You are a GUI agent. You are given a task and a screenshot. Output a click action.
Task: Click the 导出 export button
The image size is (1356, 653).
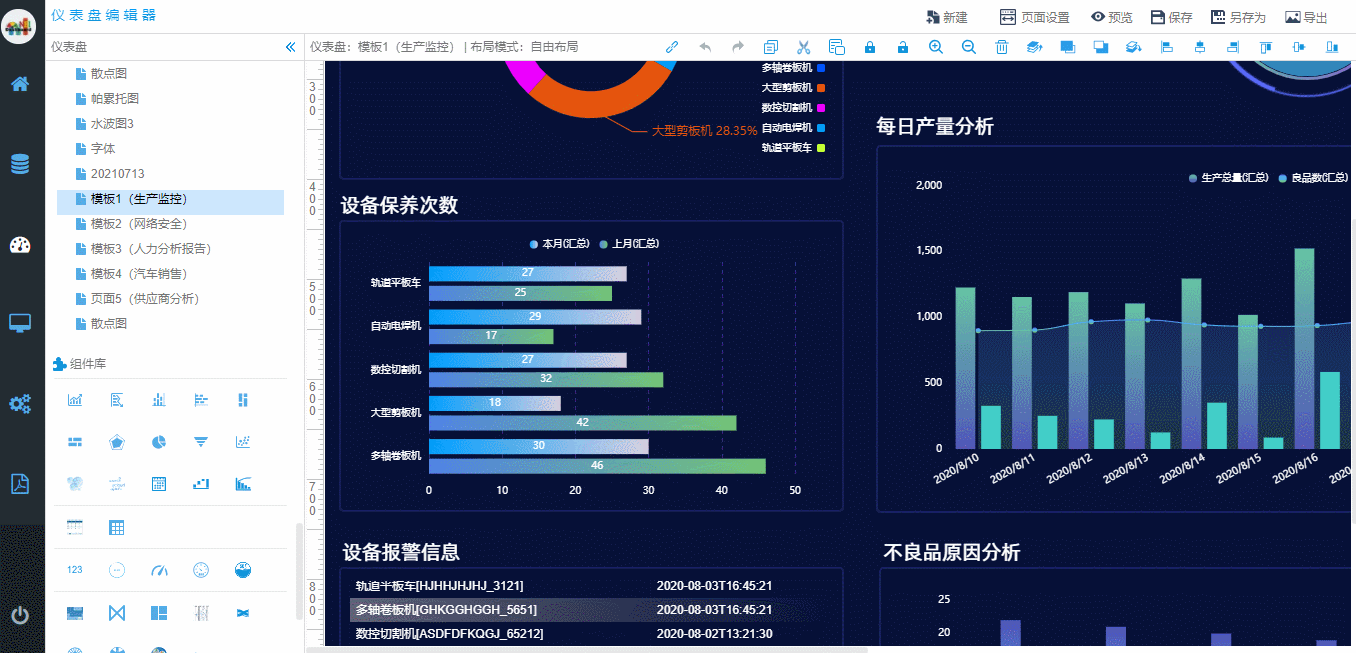pyautogui.click(x=1306, y=17)
